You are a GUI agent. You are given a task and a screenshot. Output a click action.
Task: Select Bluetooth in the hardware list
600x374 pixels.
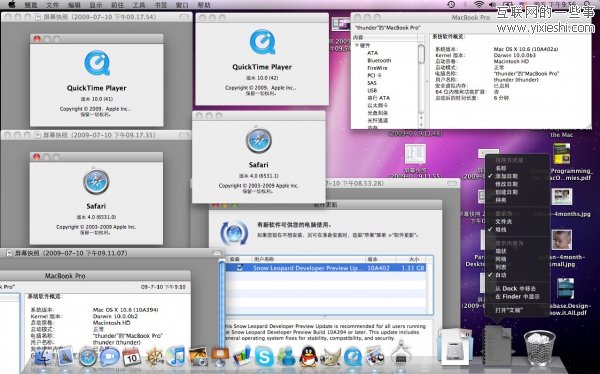point(379,60)
